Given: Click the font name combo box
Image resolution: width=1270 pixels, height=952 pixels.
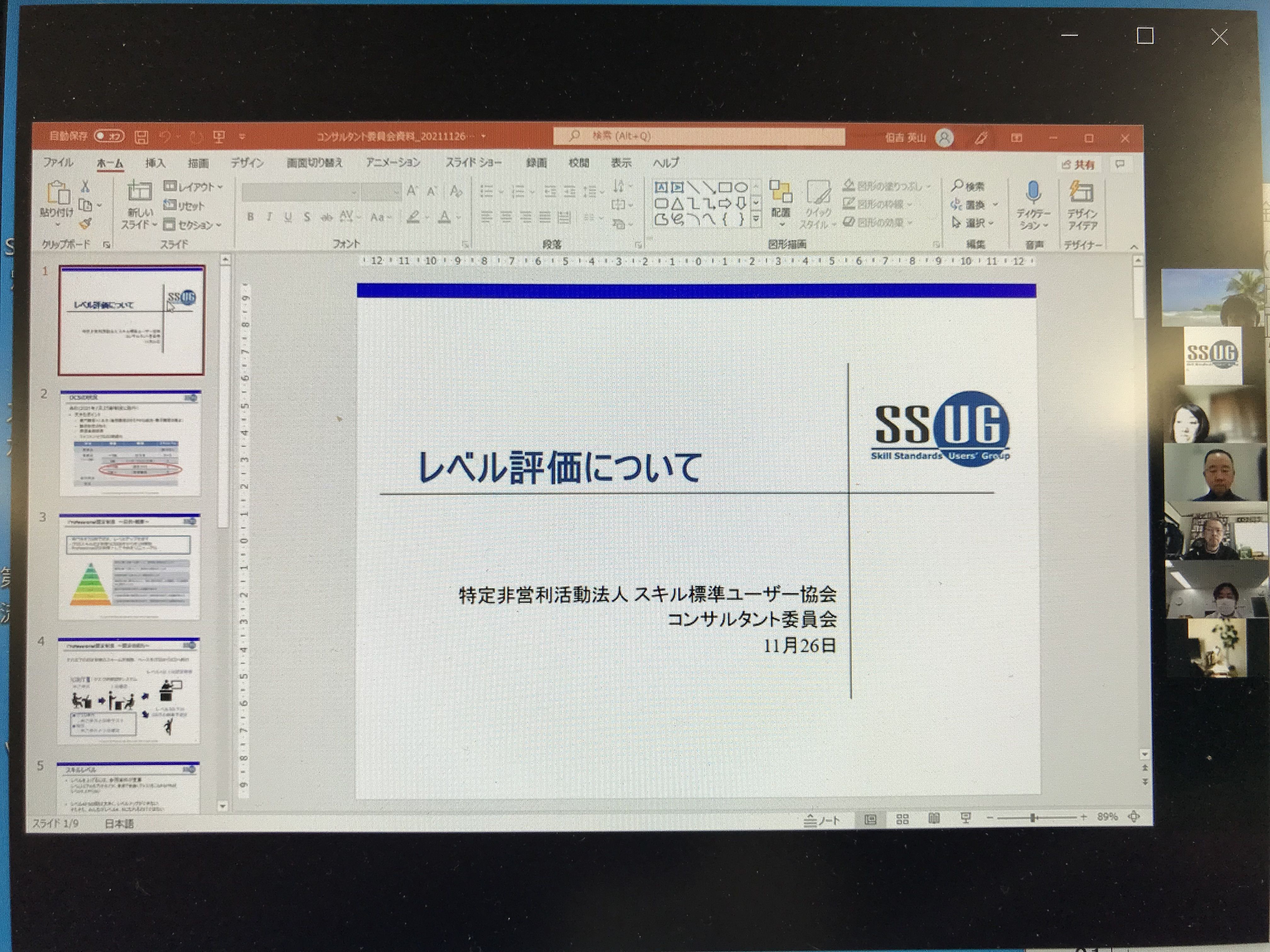Looking at the screenshot, I should (x=301, y=193).
